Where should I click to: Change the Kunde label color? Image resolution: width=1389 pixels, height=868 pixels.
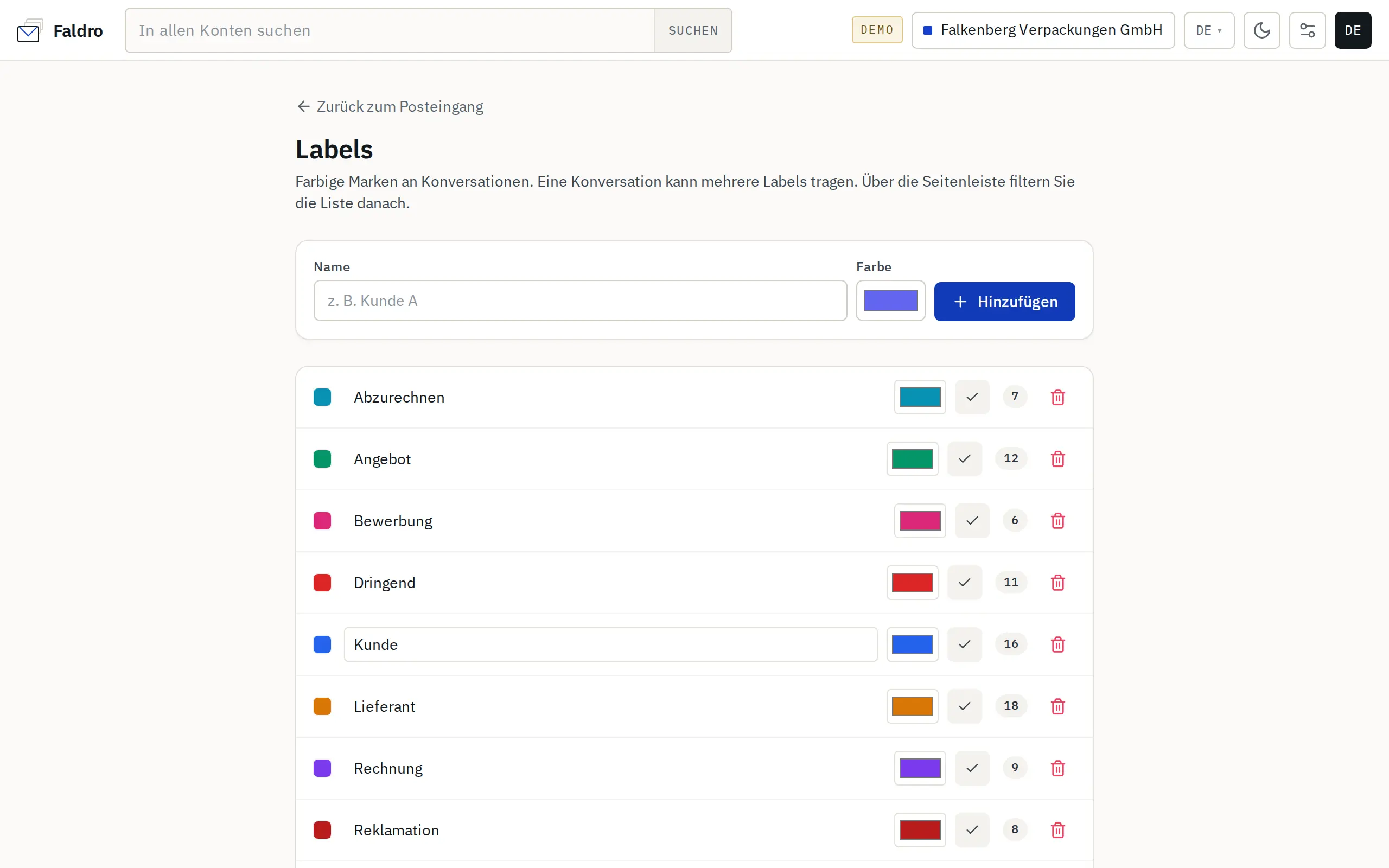(912, 644)
